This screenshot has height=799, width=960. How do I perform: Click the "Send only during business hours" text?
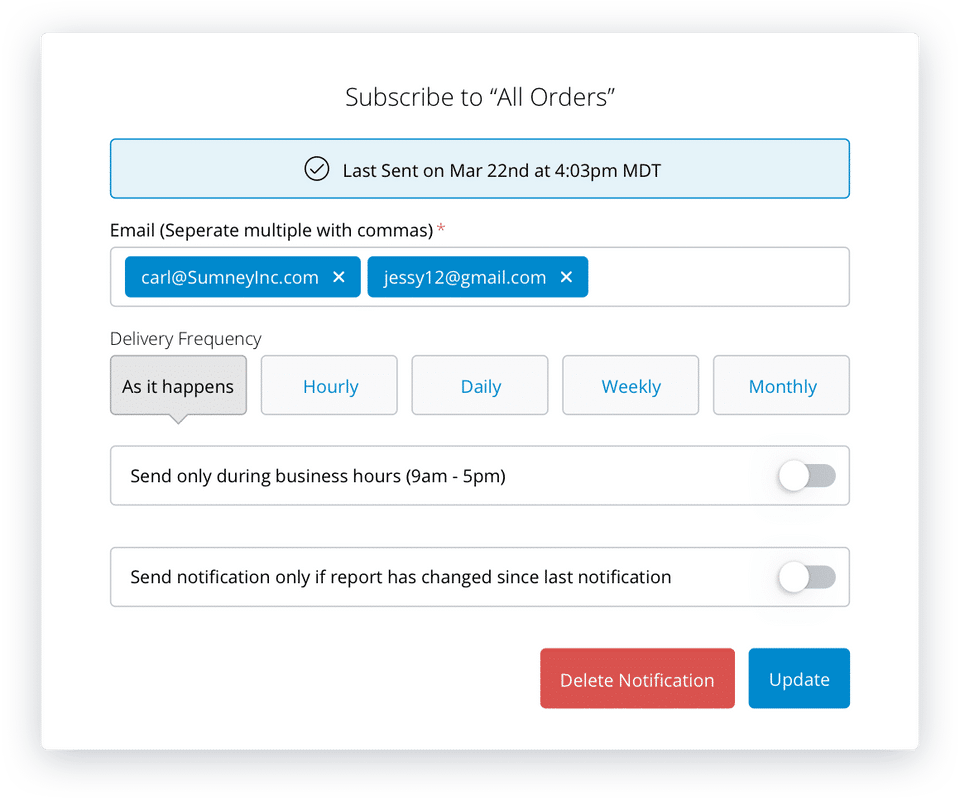coord(318,476)
